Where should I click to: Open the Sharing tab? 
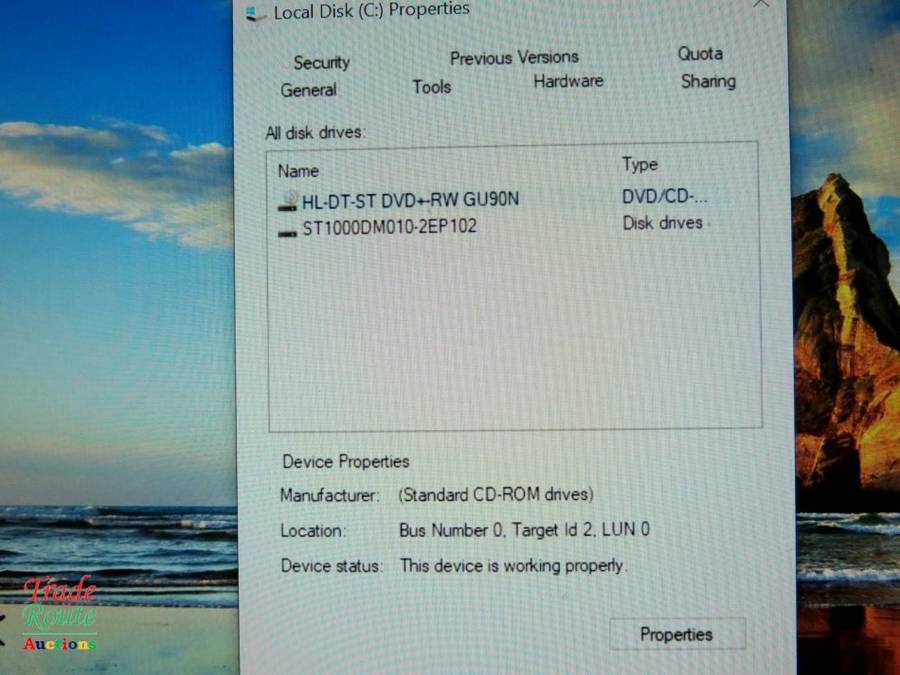708,82
